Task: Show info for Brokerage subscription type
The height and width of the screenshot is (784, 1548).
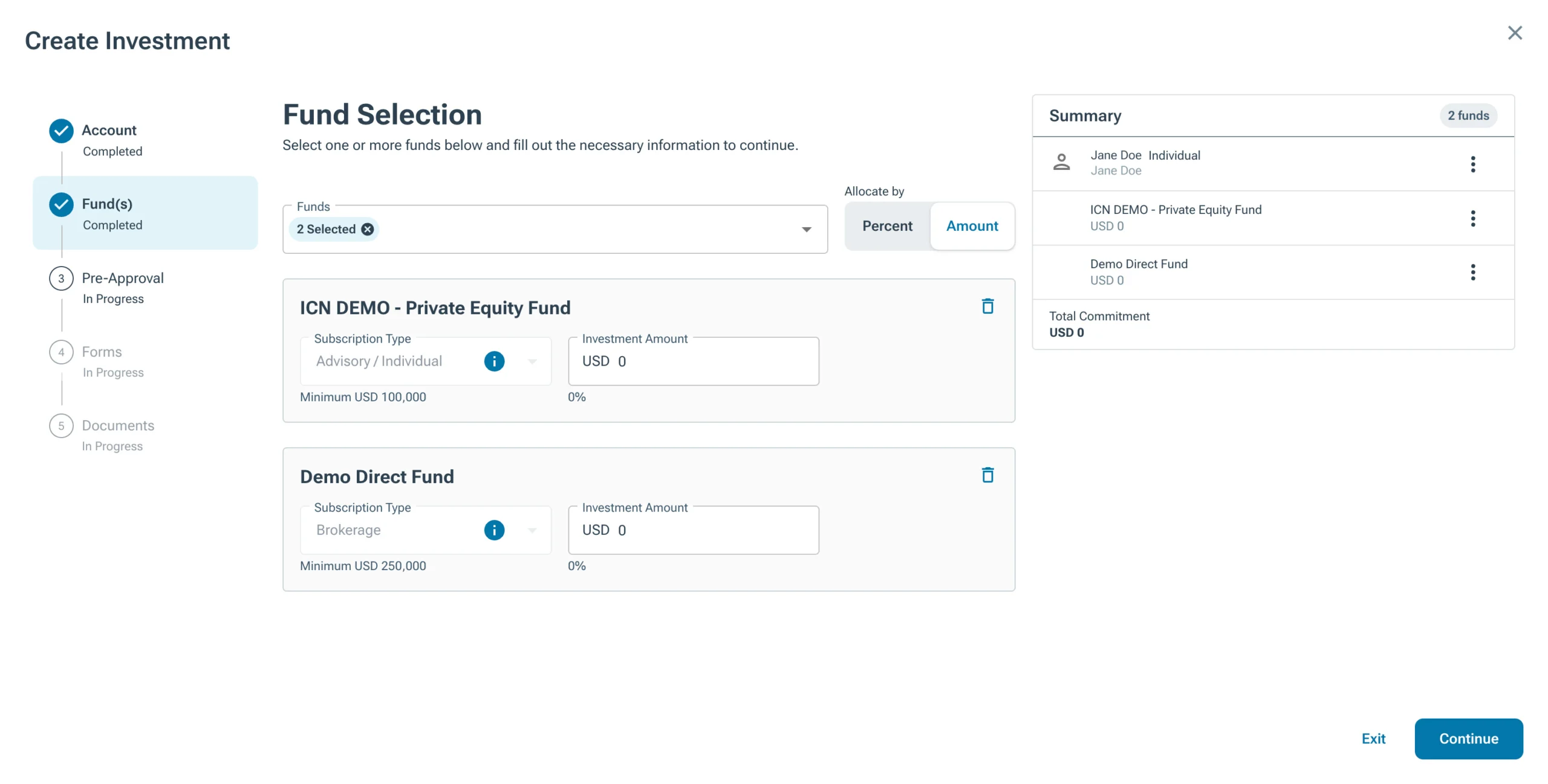Action: tap(494, 530)
